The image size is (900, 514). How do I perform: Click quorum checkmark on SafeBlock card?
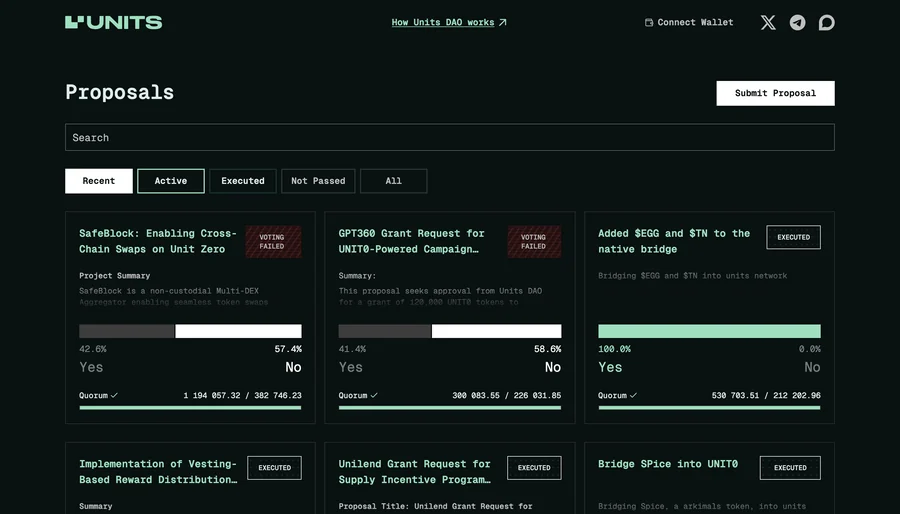coord(114,395)
